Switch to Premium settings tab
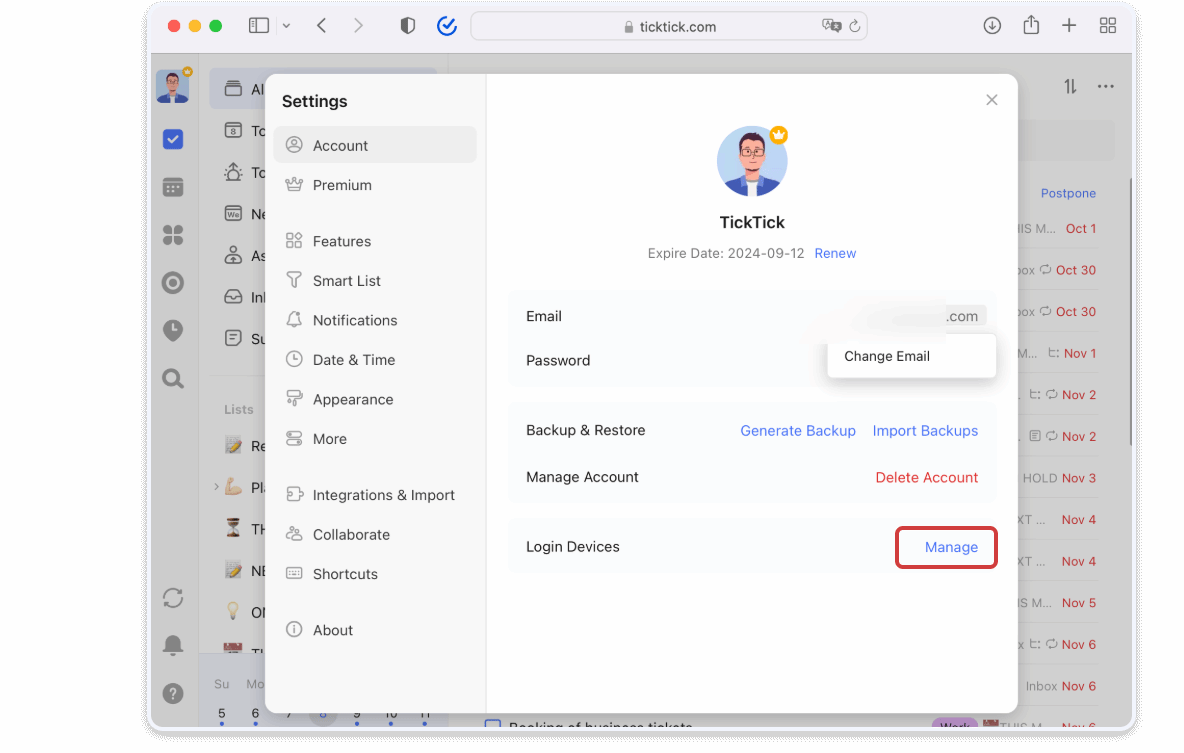Viewport: 1184px width, 753px height. pos(342,185)
